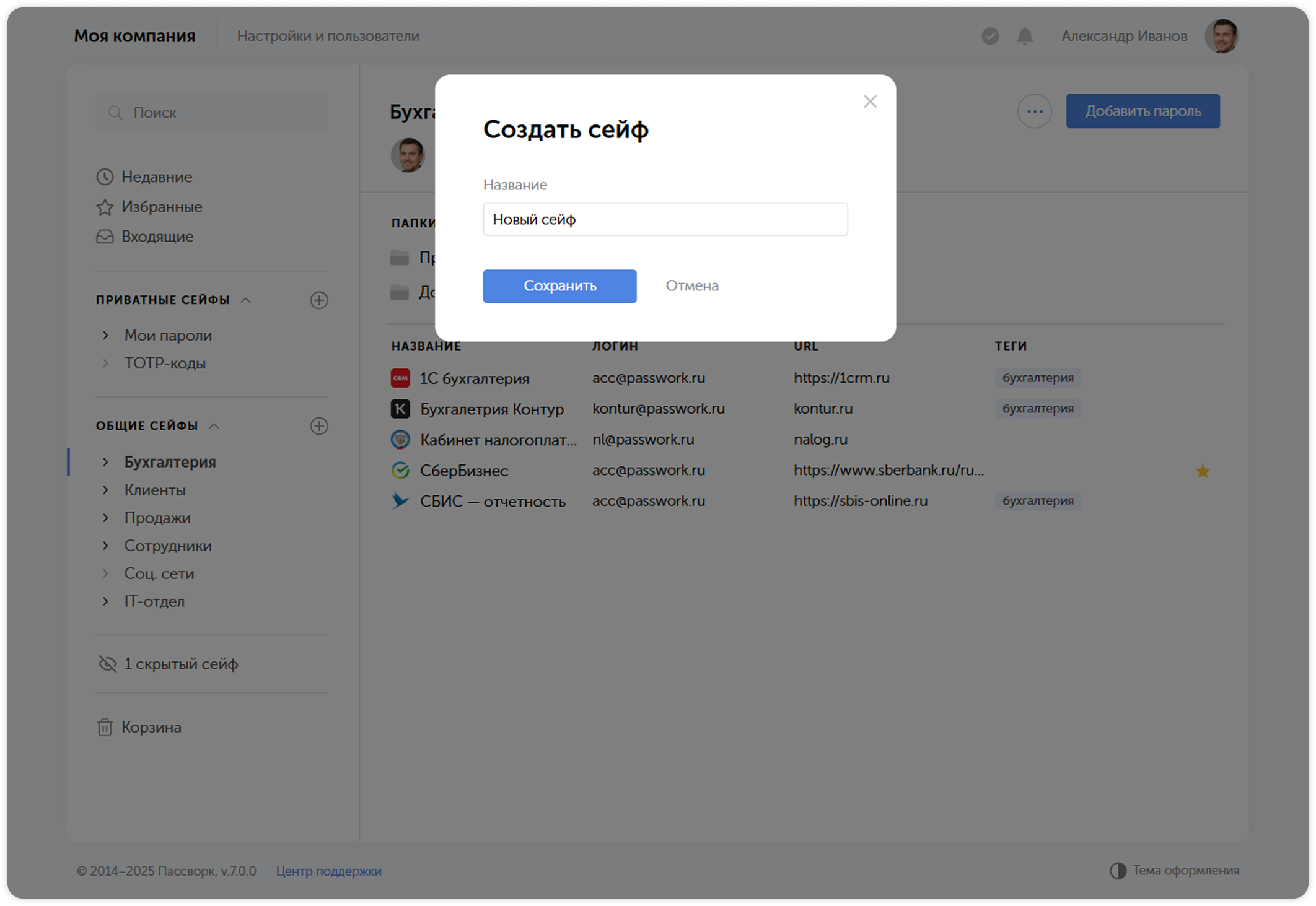Expand the Мои пароли safe
The height and width of the screenshot is (906, 1316).
pyautogui.click(x=105, y=335)
